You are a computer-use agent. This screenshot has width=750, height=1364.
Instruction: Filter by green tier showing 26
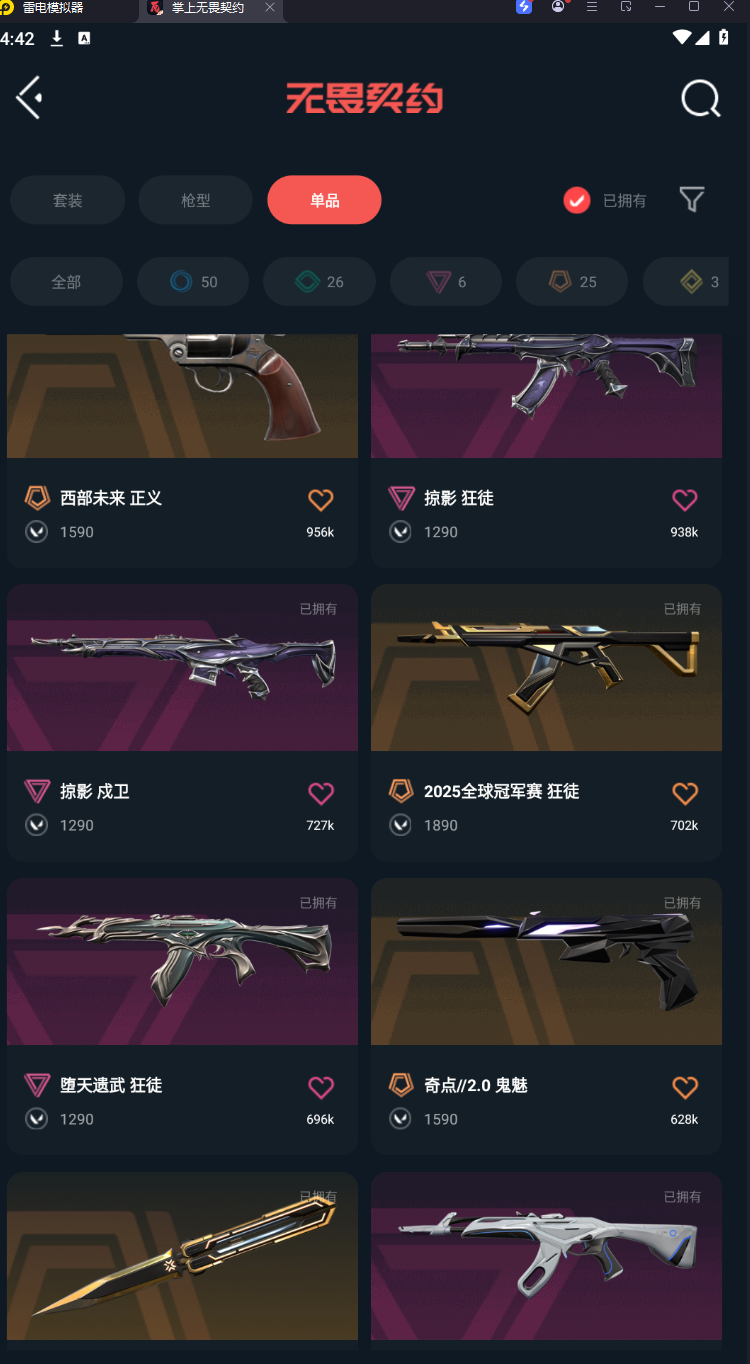(x=319, y=282)
